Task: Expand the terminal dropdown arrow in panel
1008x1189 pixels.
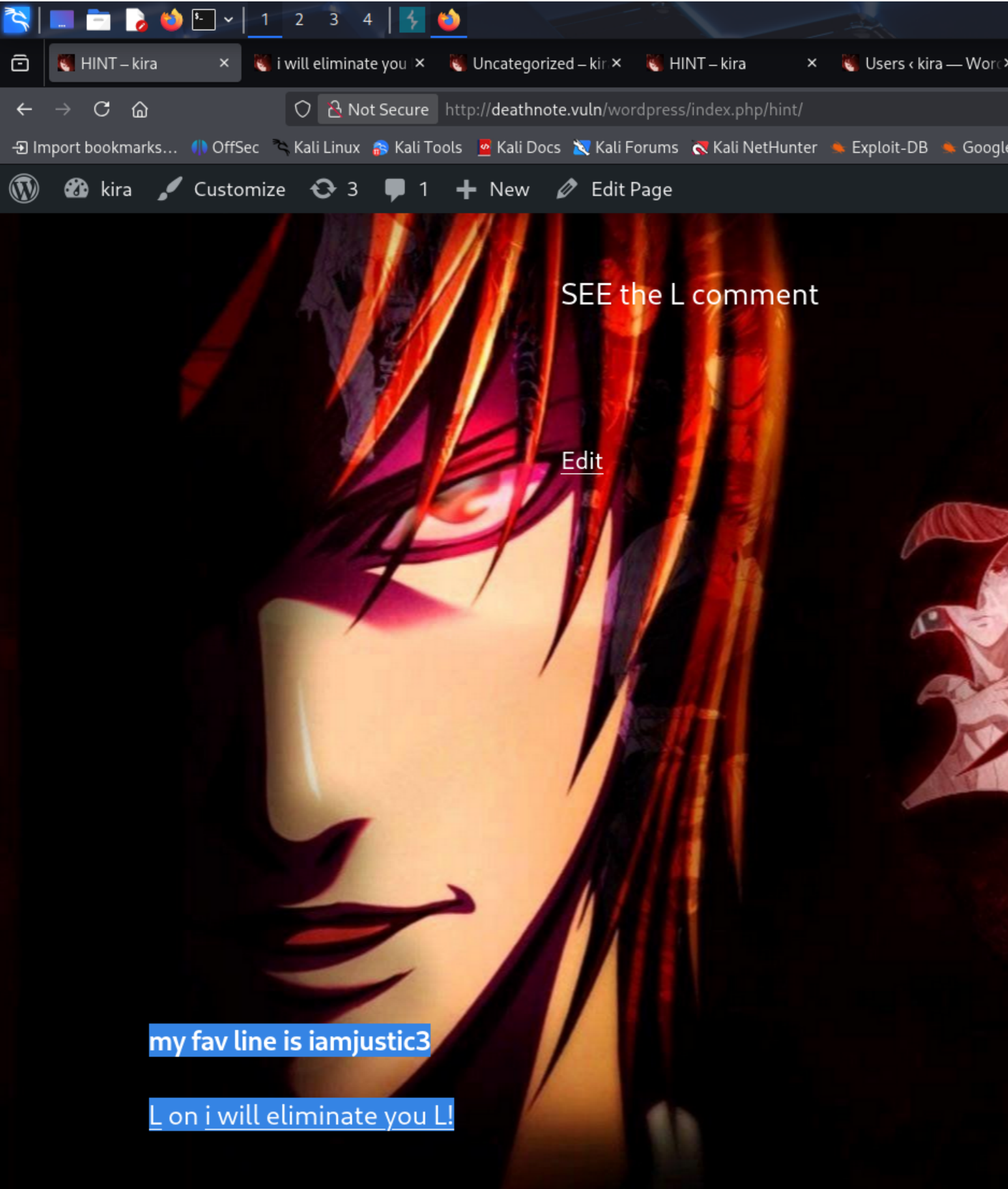Action: (229, 20)
